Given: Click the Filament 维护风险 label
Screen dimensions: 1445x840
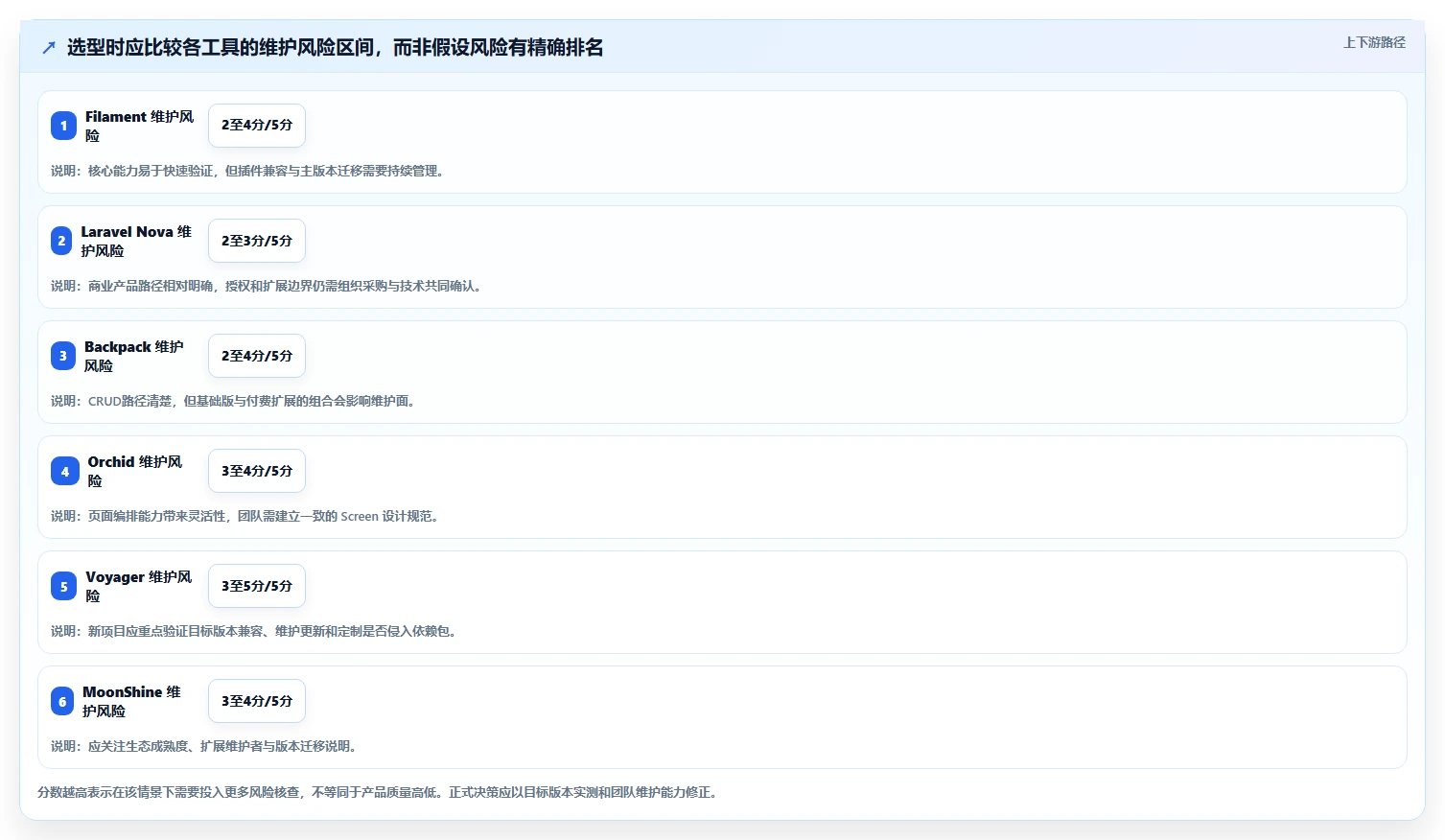Looking at the screenshot, I should [140, 126].
